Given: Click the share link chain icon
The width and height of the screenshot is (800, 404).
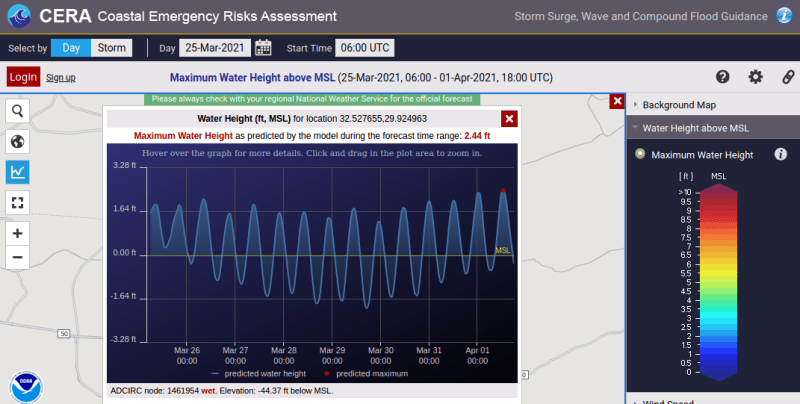Looking at the screenshot, I should coord(788,77).
